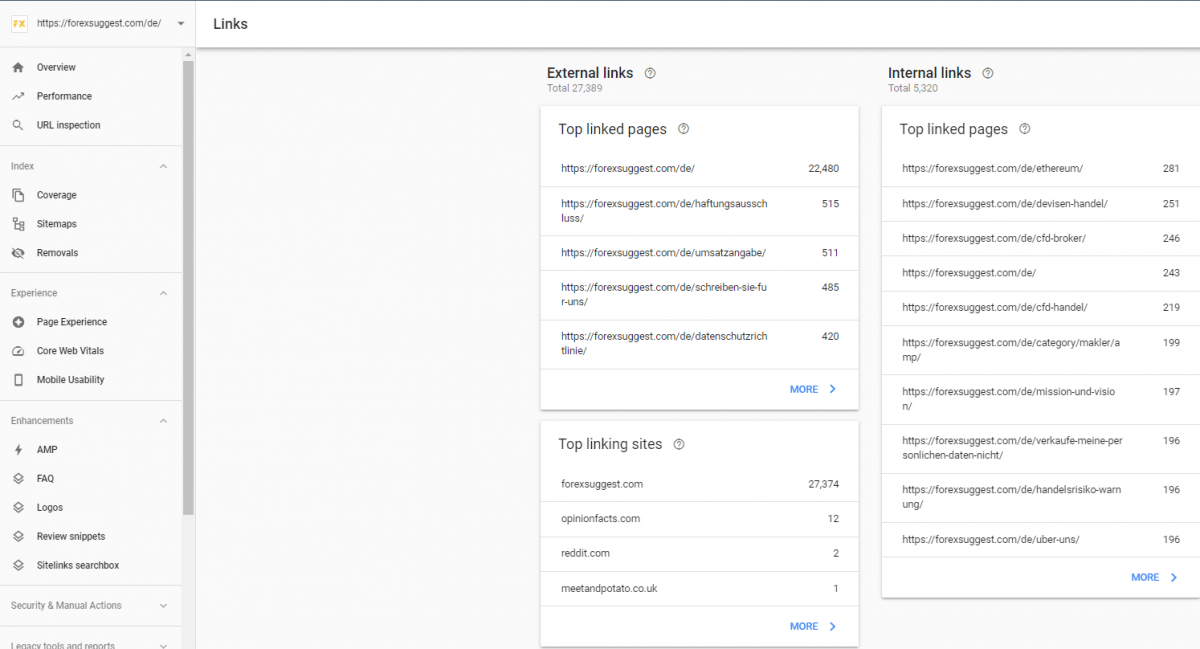
Task: Open meetandpotato.co.uk linking site row
Action: click(699, 588)
